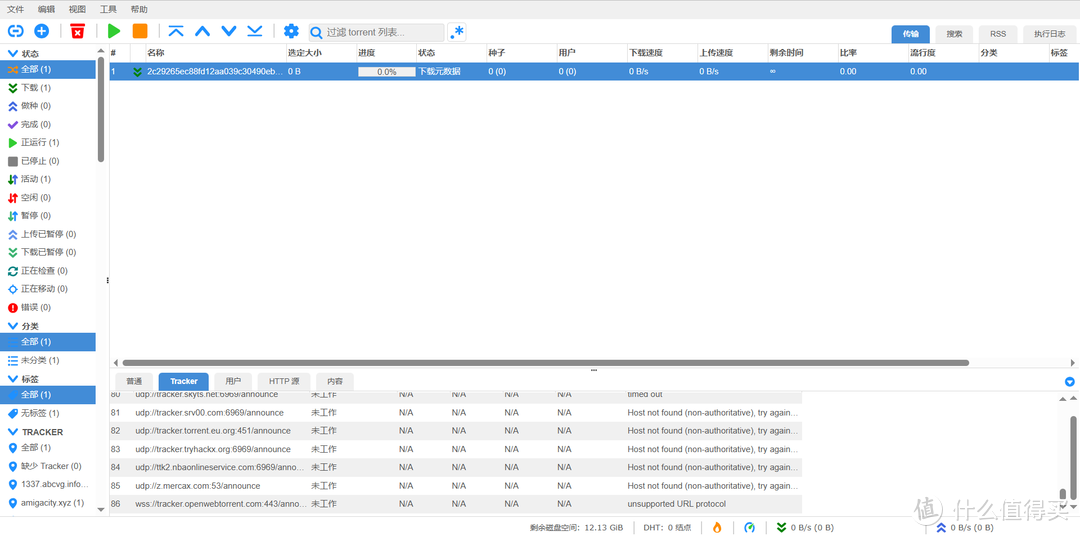This screenshot has width=1080, height=536.
Task: Sort by 名称 column header
Action: 216,53
